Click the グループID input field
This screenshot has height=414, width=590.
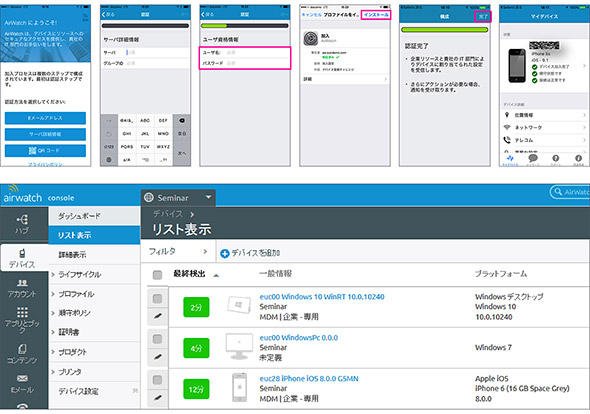[145, 63]
